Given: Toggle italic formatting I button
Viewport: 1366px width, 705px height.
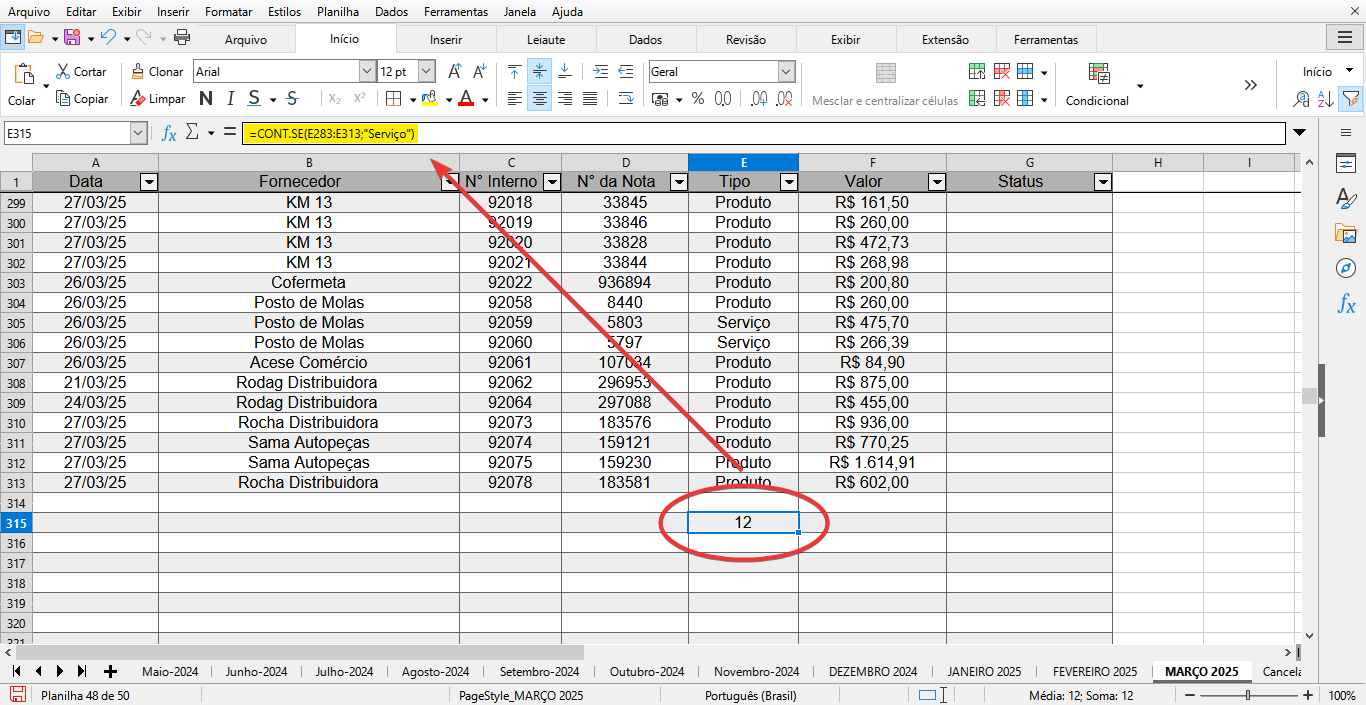Looking at the screenshot, I should tap(230, 99).
